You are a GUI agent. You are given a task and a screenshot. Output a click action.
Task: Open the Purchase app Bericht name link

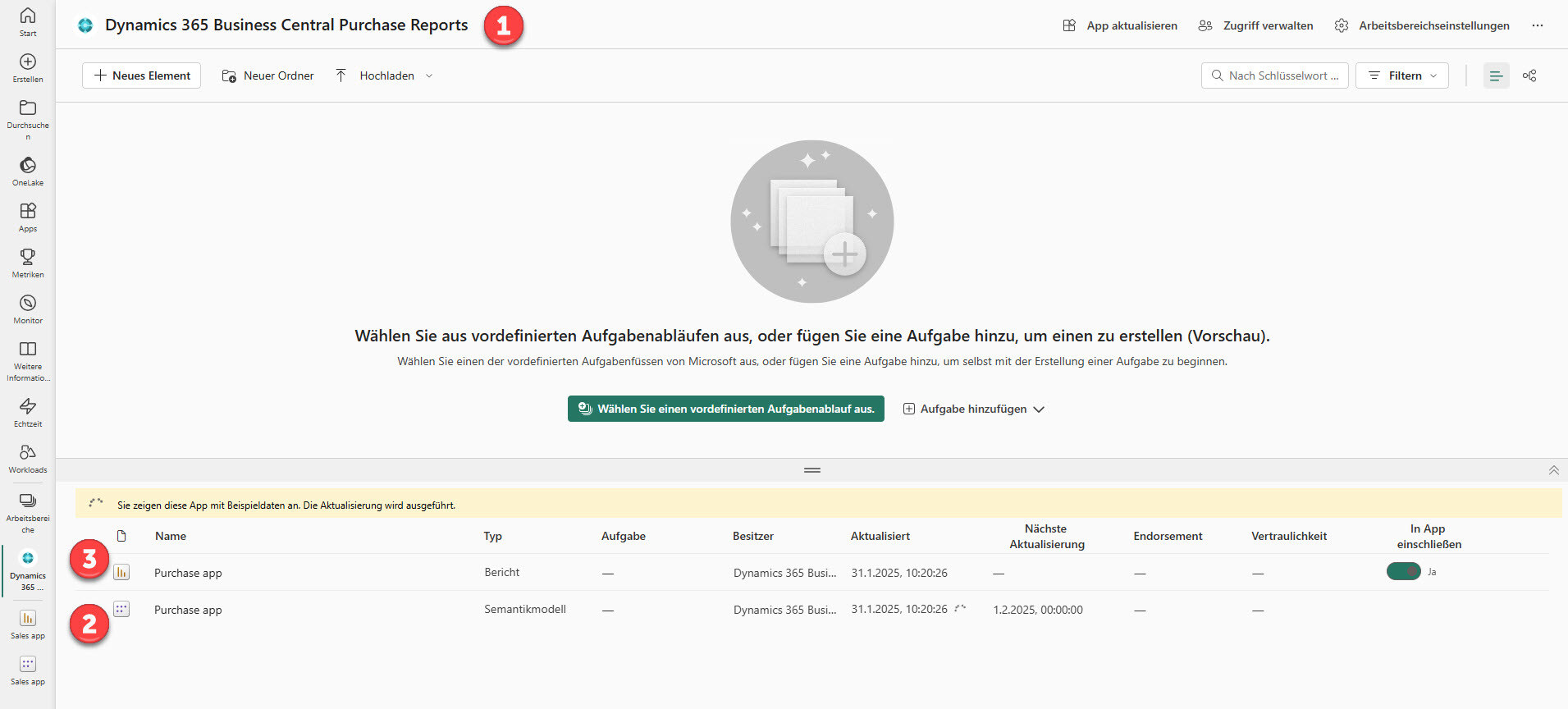click(188, 573)
